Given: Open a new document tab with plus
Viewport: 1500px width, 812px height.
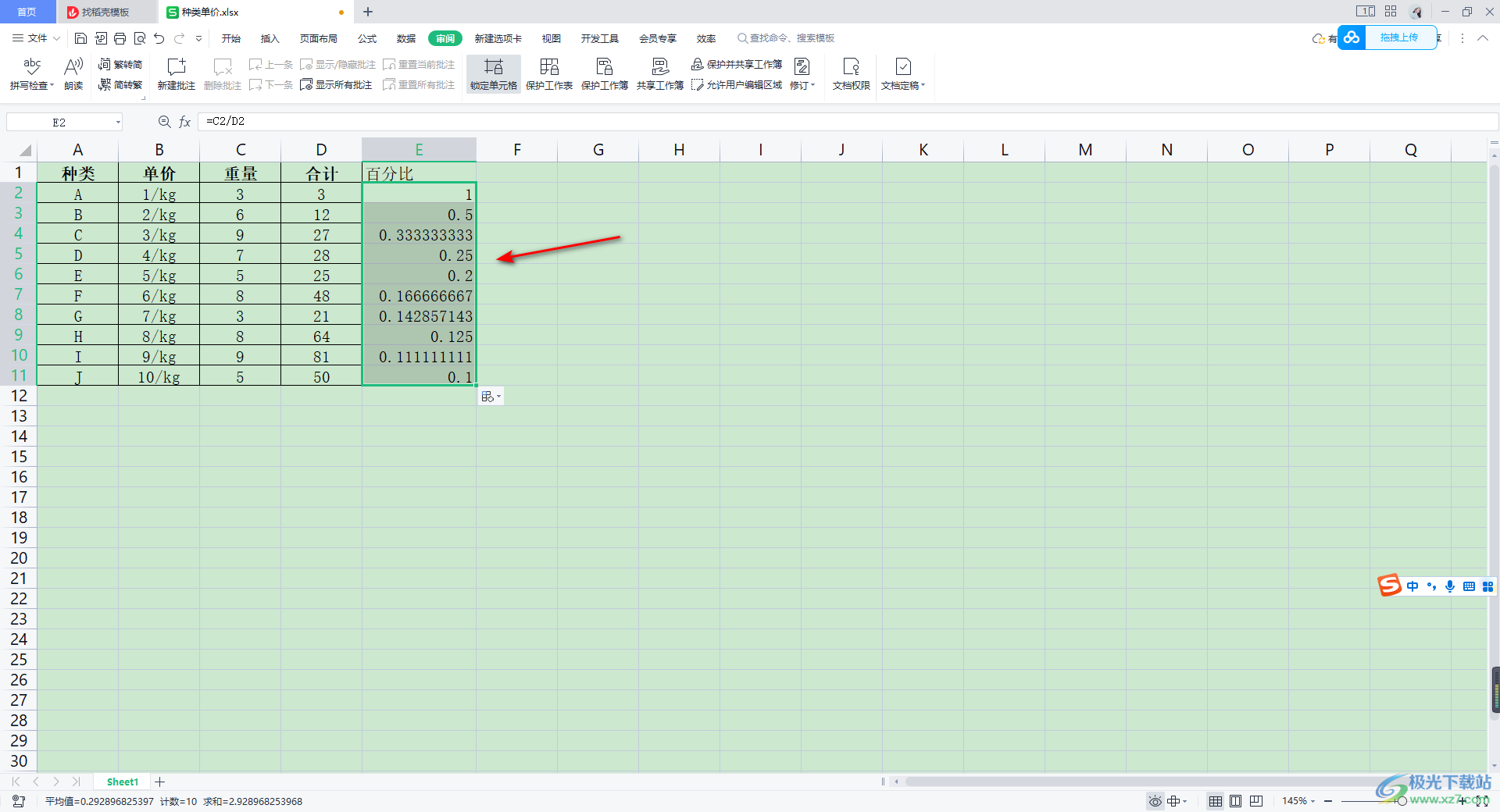Looking at the screenshot, I should (x=368, y=12).
